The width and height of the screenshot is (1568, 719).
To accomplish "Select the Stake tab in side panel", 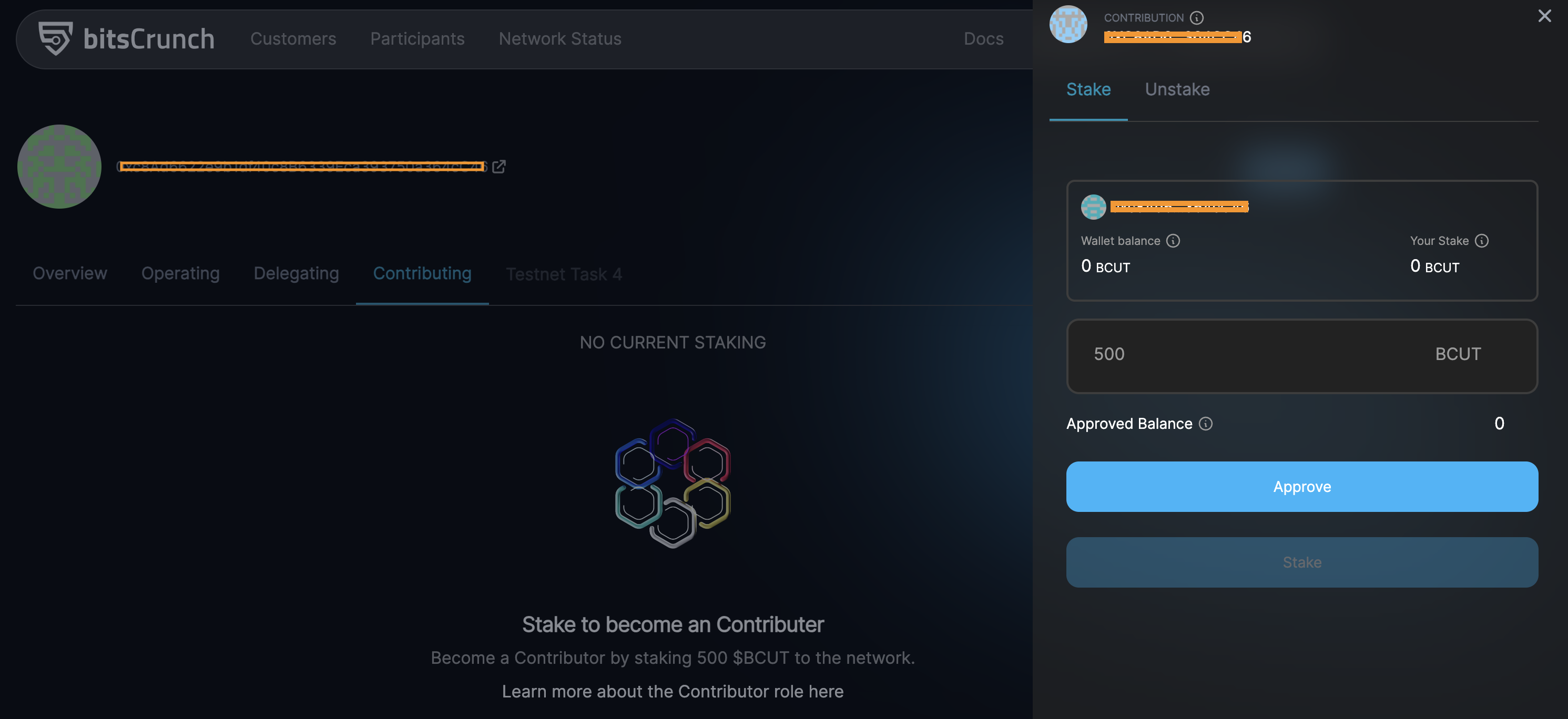I will coord(1088,89).
